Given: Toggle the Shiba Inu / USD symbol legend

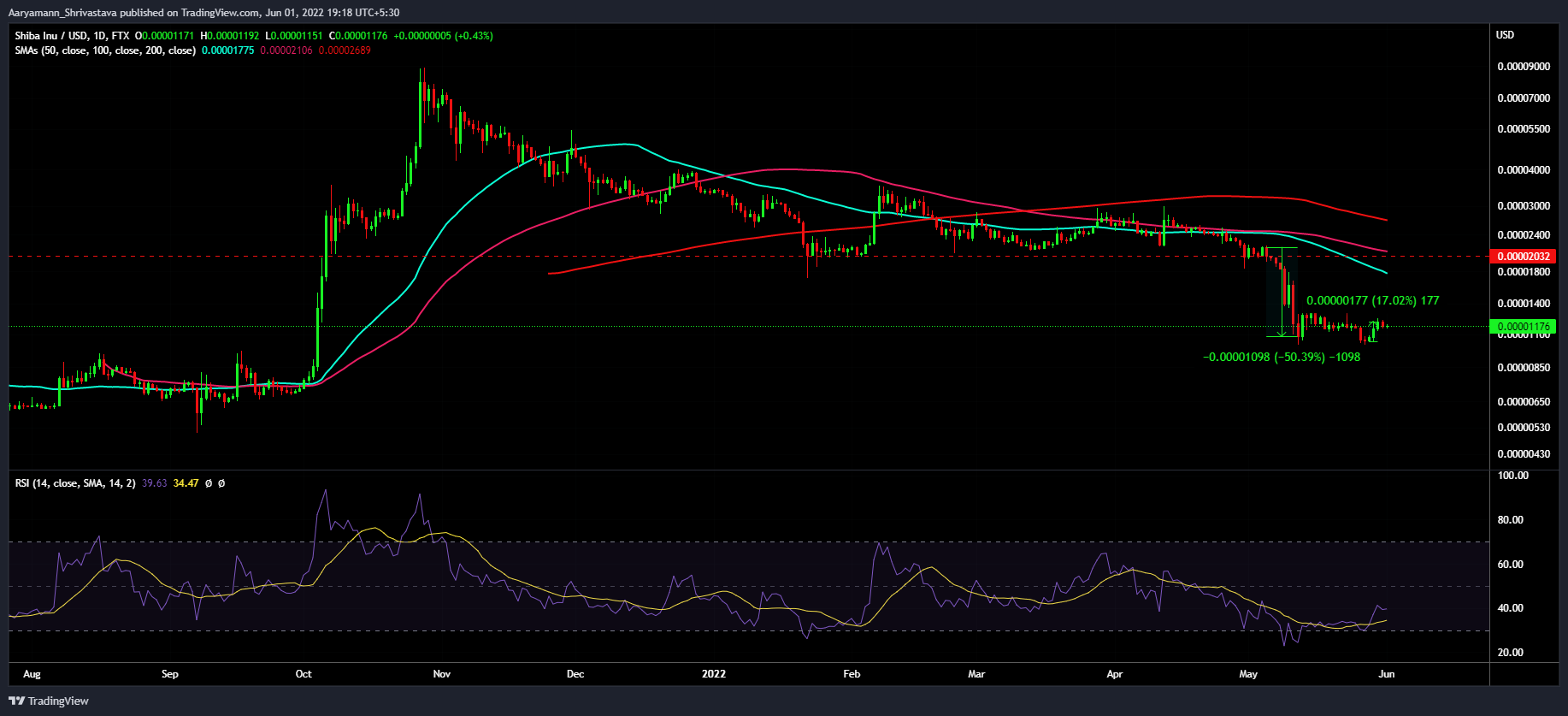Looking at the screenshot, I should coord(50,36).
